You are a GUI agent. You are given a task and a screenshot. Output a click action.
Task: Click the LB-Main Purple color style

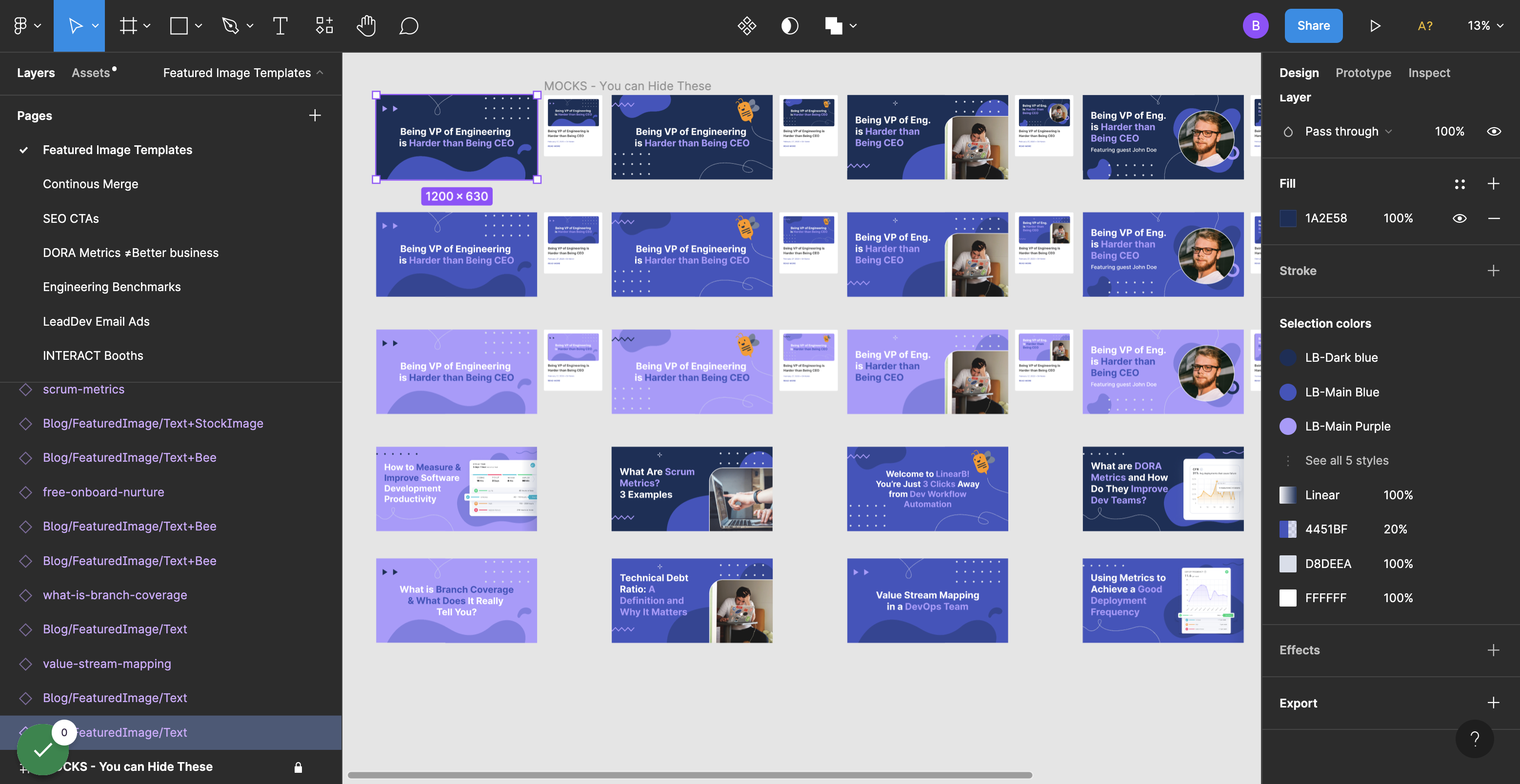1347,426
